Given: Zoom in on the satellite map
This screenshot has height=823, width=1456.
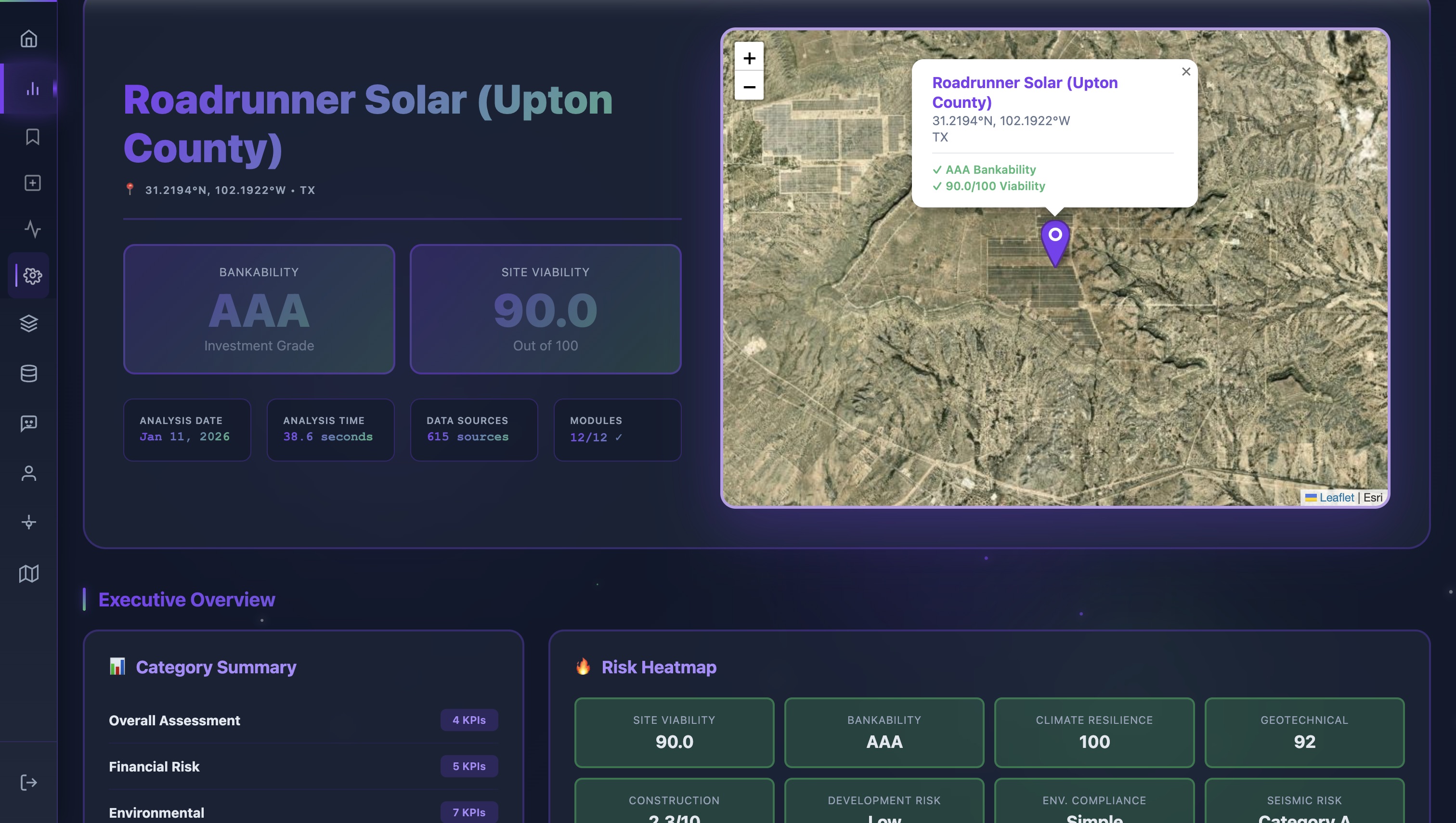Looking at the screenshot, I should pyautogui.click(x=749, y=58).
